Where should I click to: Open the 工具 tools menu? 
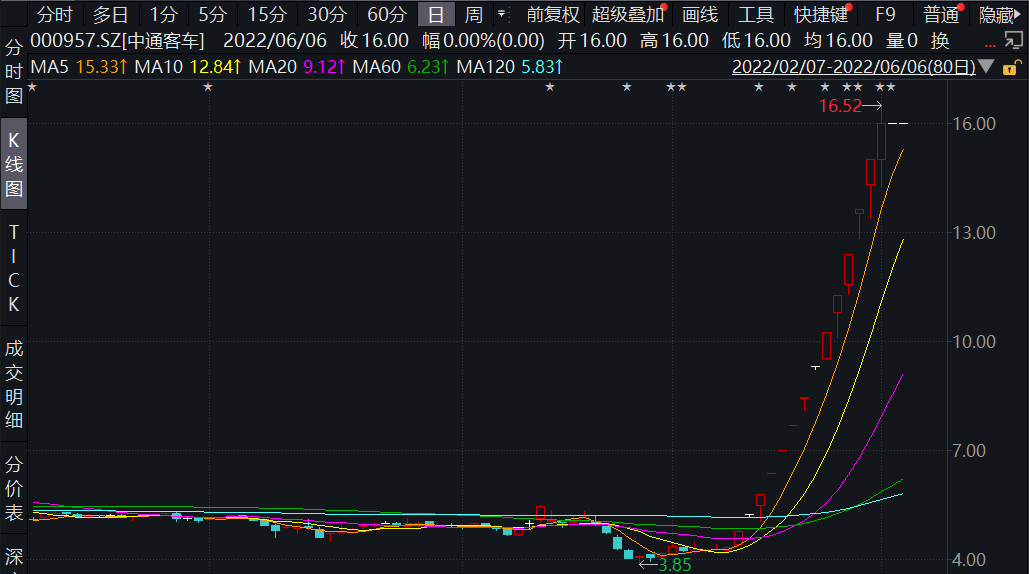[x=756, y=14]
